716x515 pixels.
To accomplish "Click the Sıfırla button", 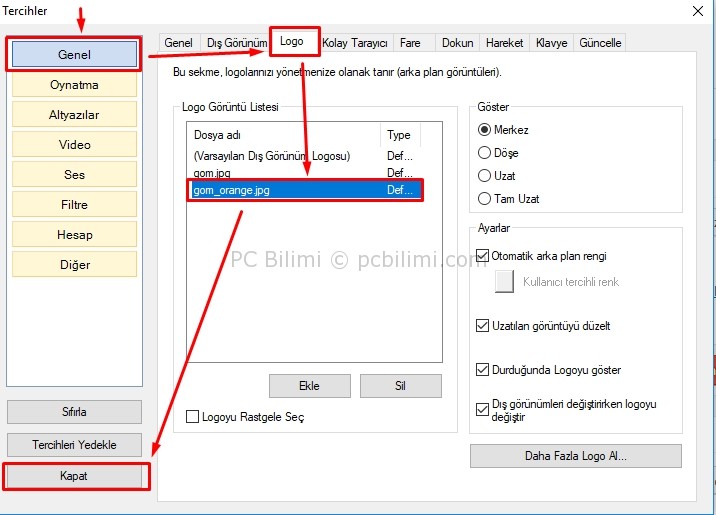I will (x=74, y=412).
